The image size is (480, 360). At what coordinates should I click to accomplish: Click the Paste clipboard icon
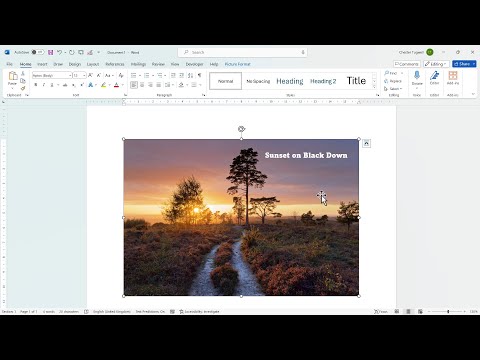pos(13,76)
